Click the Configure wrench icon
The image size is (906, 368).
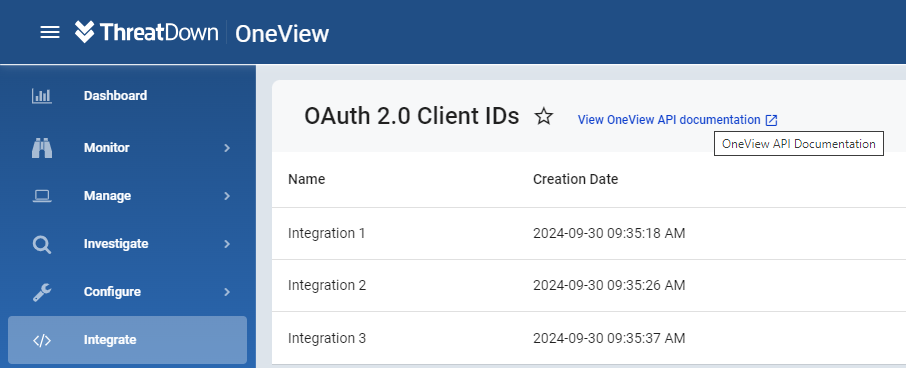pyautogui.click(x=42, y=292)
